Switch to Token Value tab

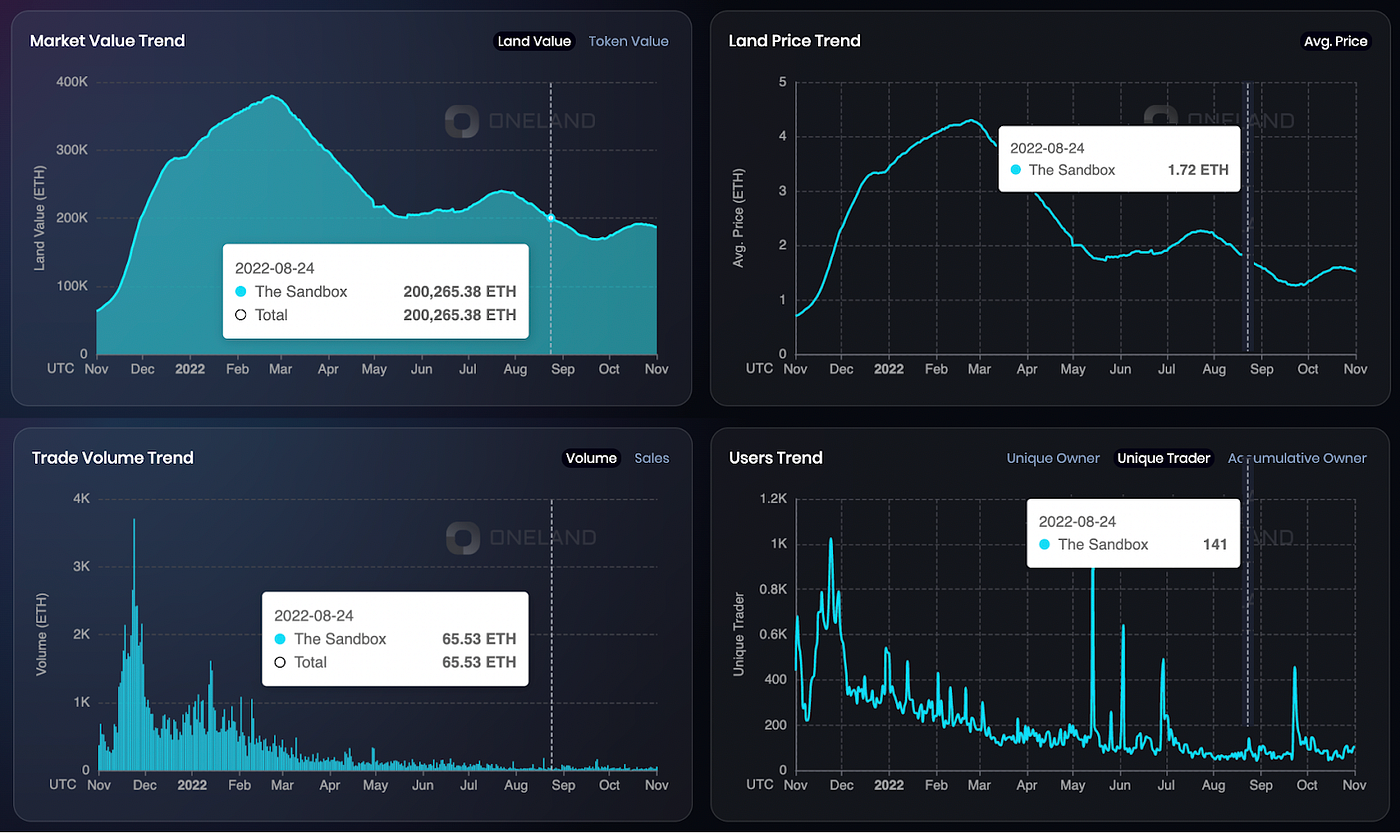point(628,41)
